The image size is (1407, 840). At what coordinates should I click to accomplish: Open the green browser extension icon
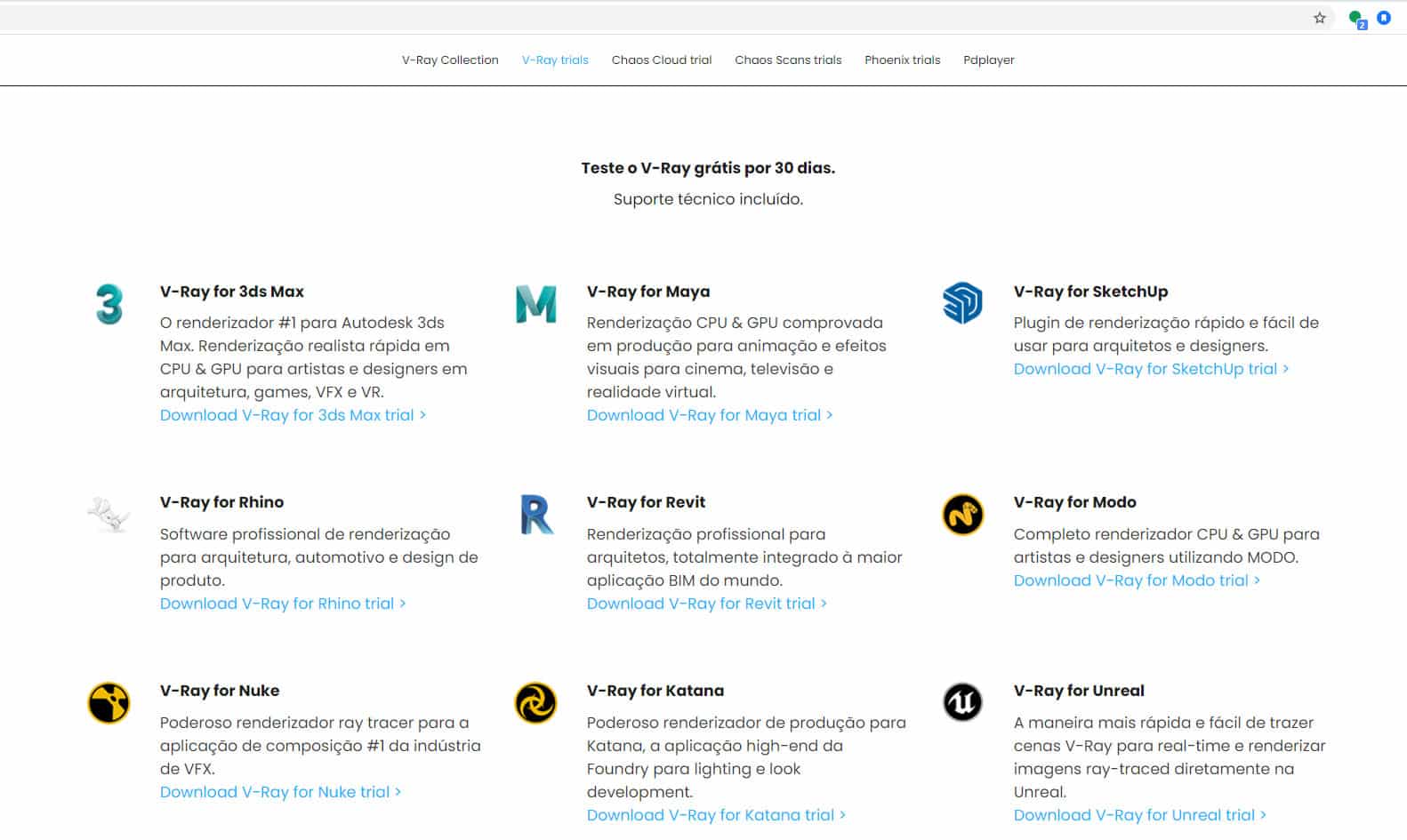click(1356, 19)
